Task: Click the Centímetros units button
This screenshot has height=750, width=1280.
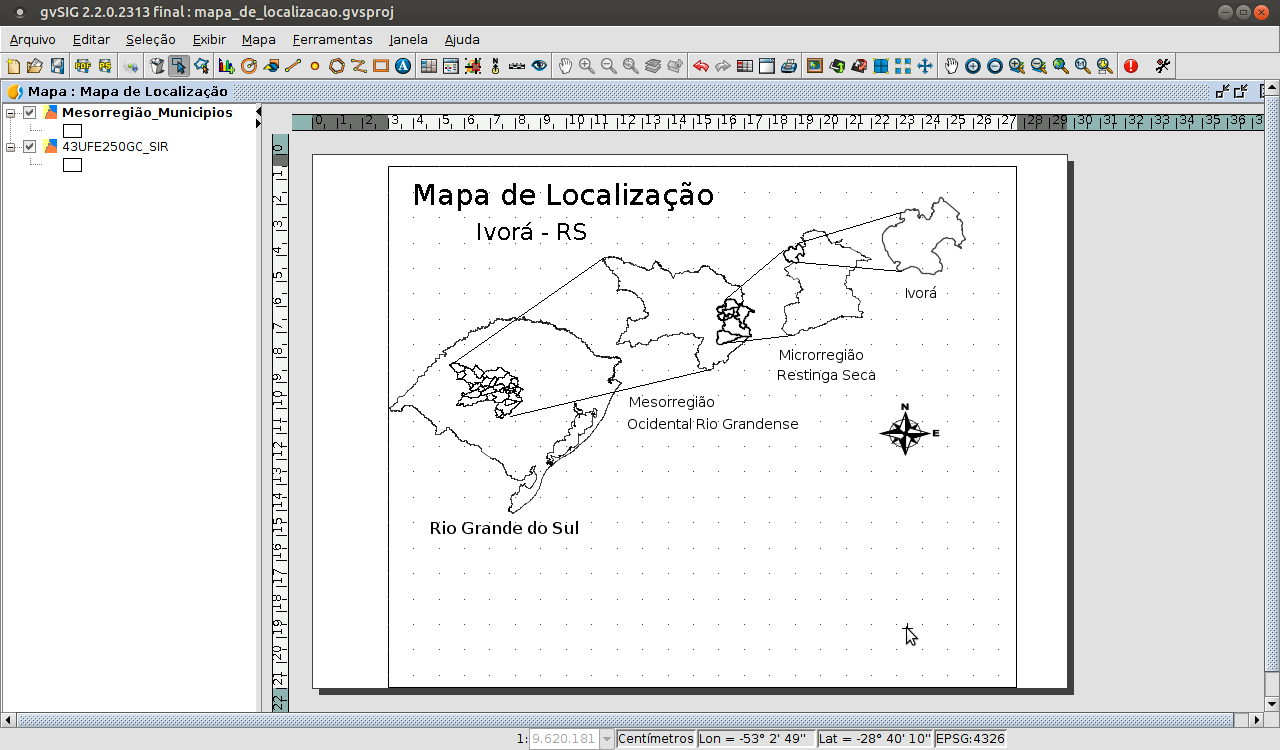Action: tap(656, 738)
